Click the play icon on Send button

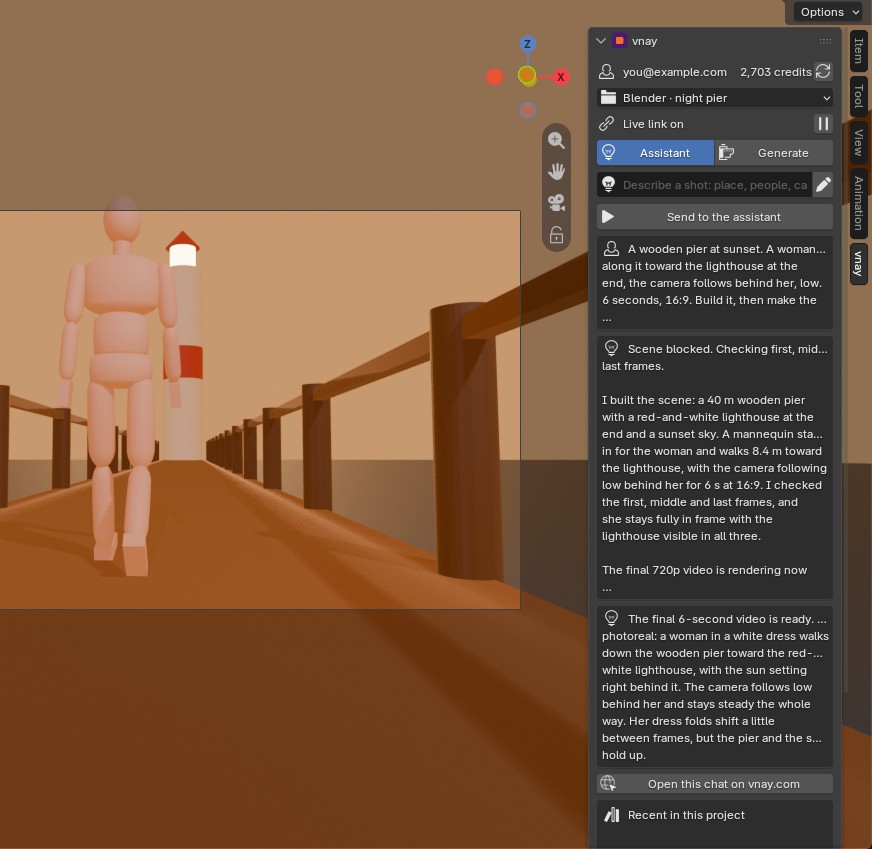coord(608,217)
